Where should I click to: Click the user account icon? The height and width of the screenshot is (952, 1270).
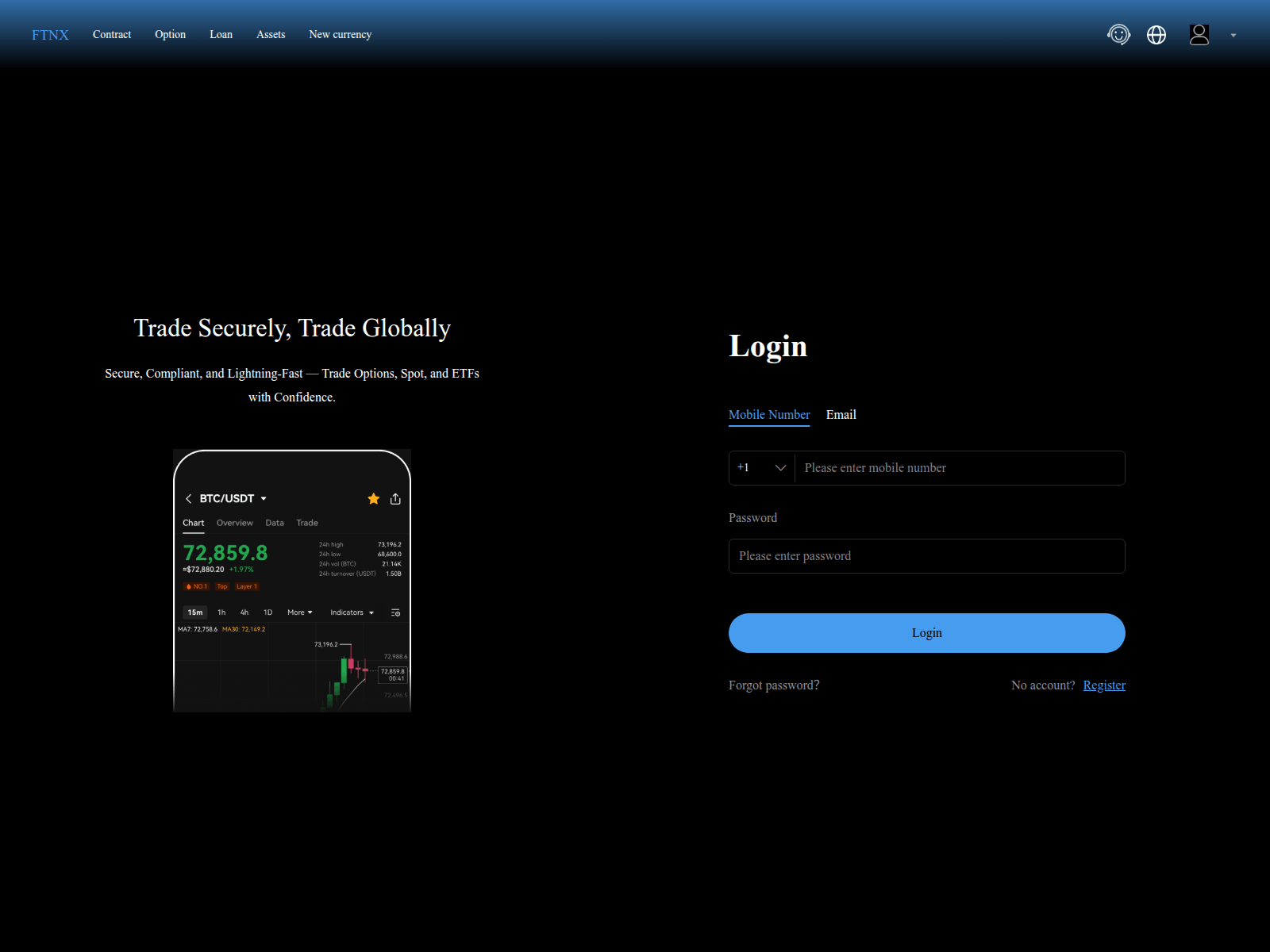click(1199, 34)
